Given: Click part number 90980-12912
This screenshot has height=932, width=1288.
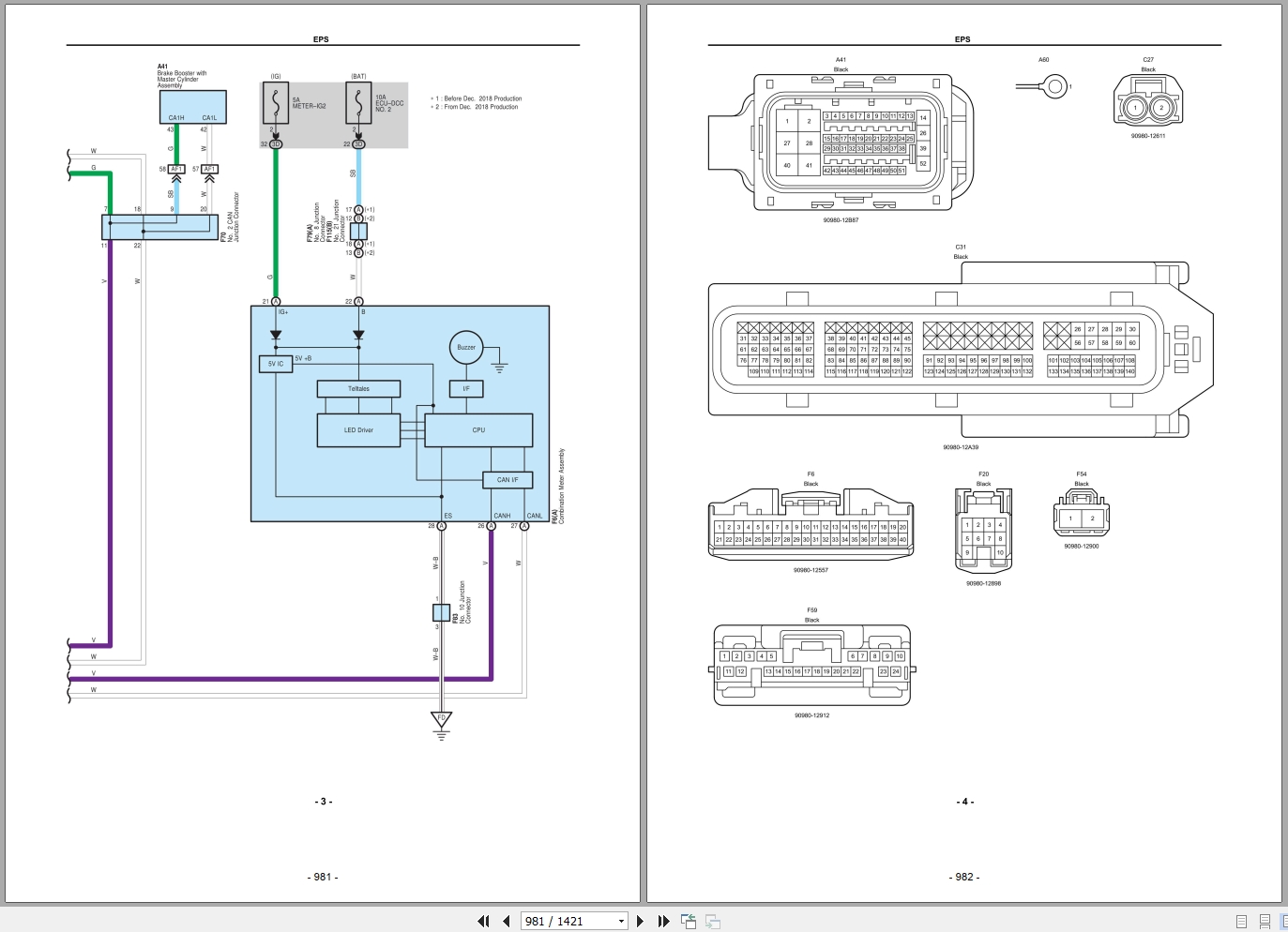Looking at the screenshot, I should (812, 715).
